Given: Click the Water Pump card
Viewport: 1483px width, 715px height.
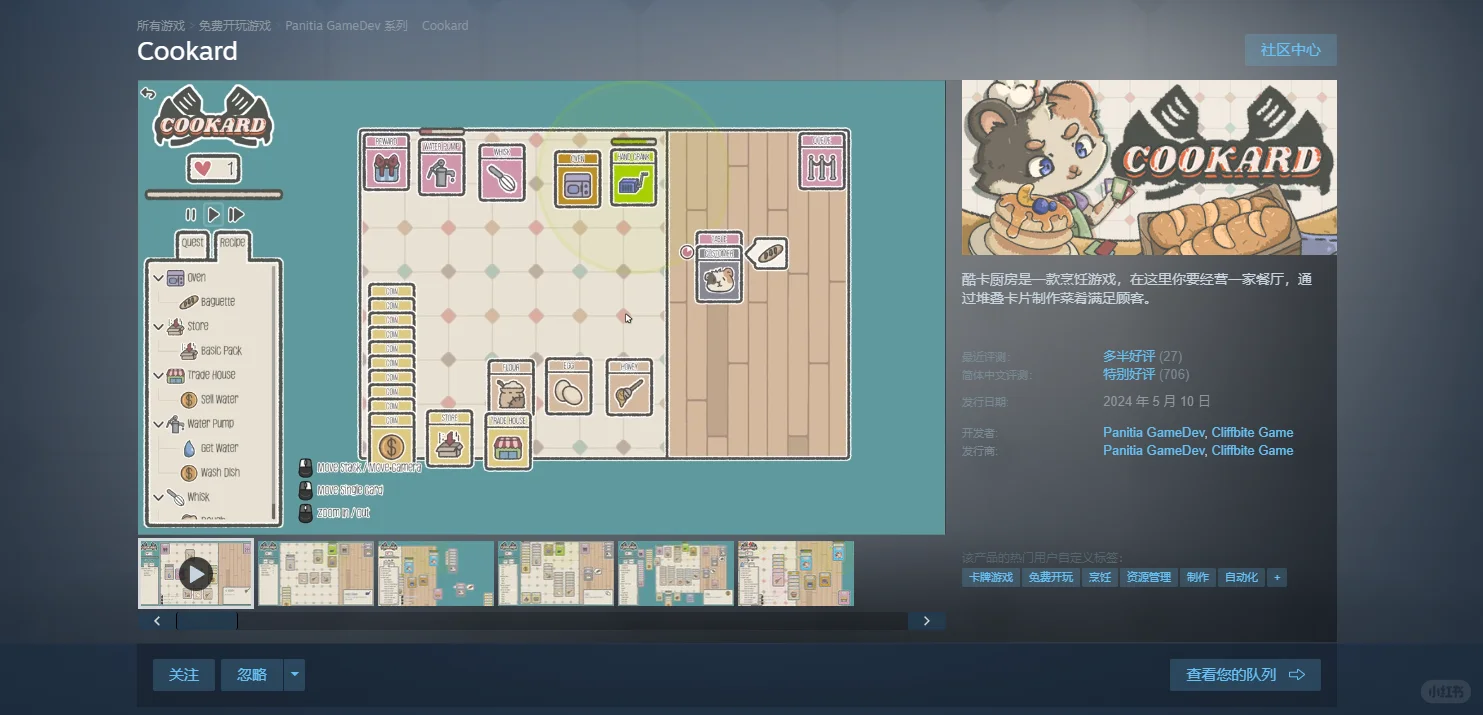Looking at the screenshot, I should (x=442, y=166).
